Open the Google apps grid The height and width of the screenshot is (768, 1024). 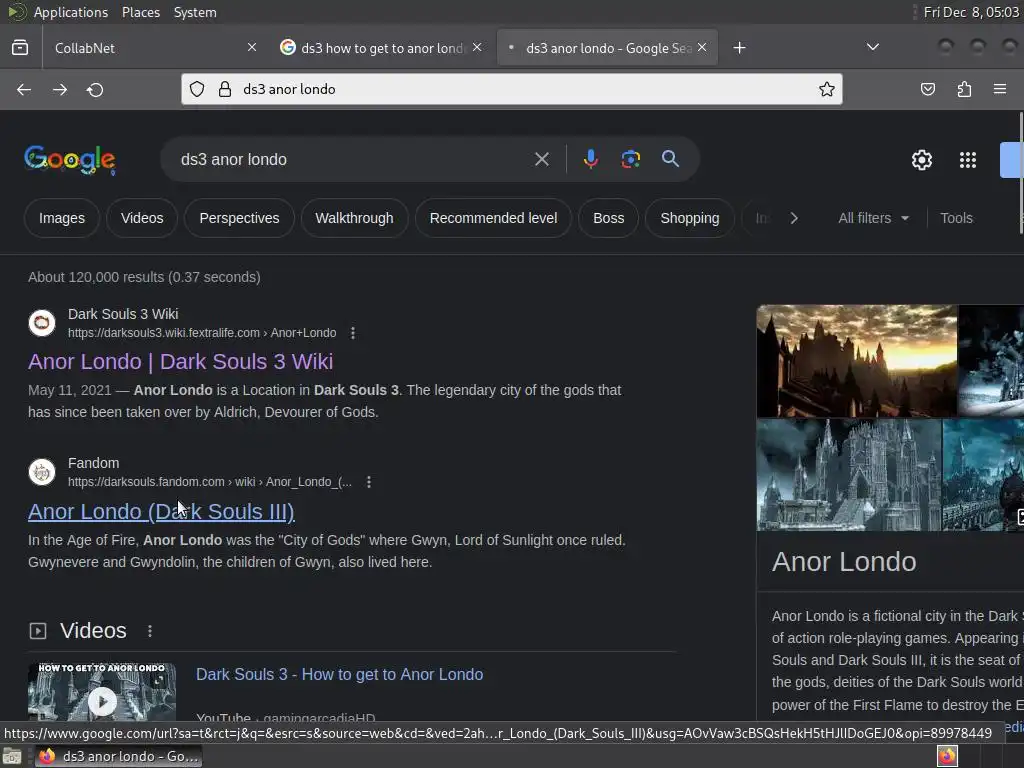[968, 160]
